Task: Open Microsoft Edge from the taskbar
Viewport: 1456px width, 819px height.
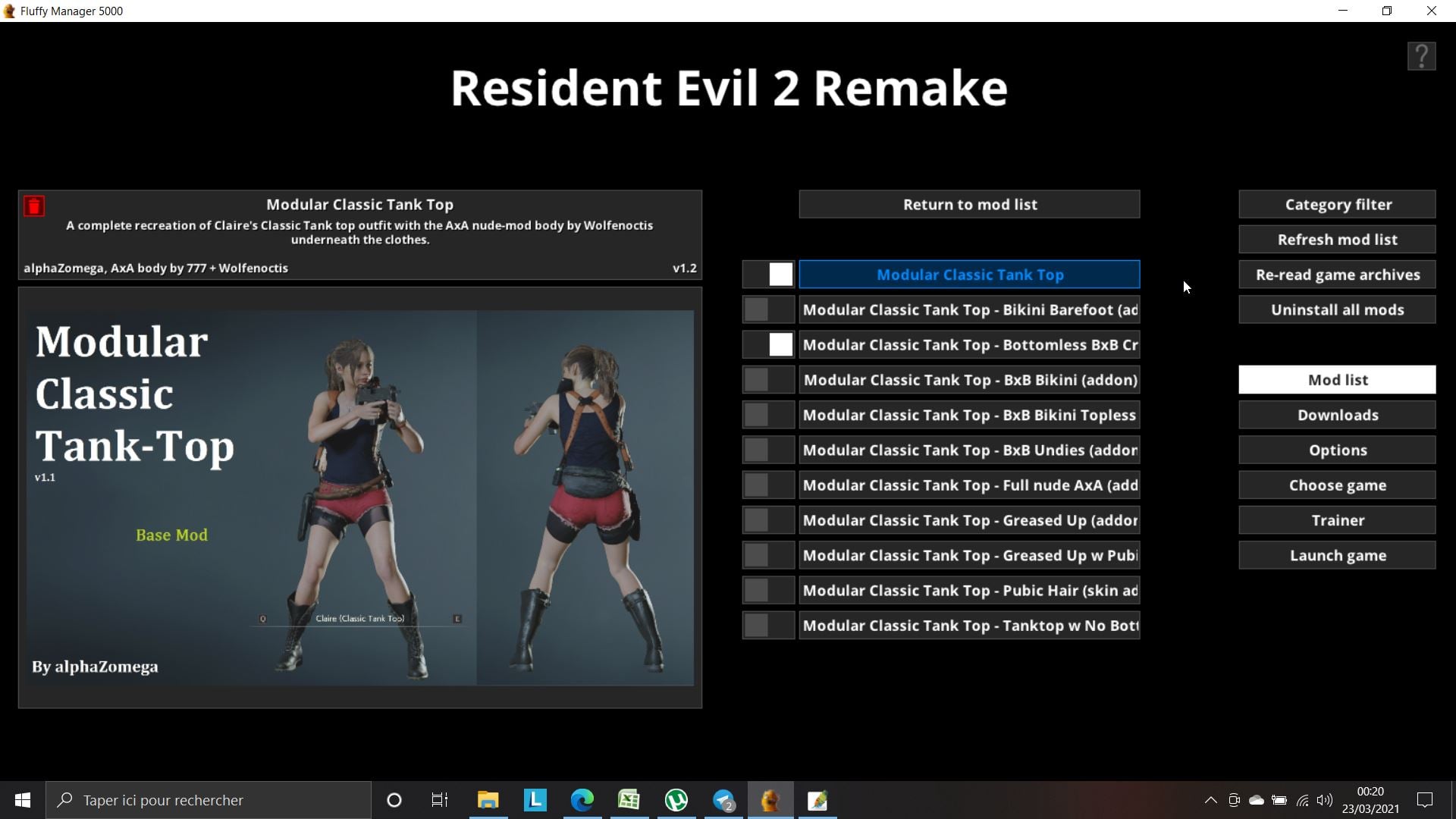Action: point(582,800)
